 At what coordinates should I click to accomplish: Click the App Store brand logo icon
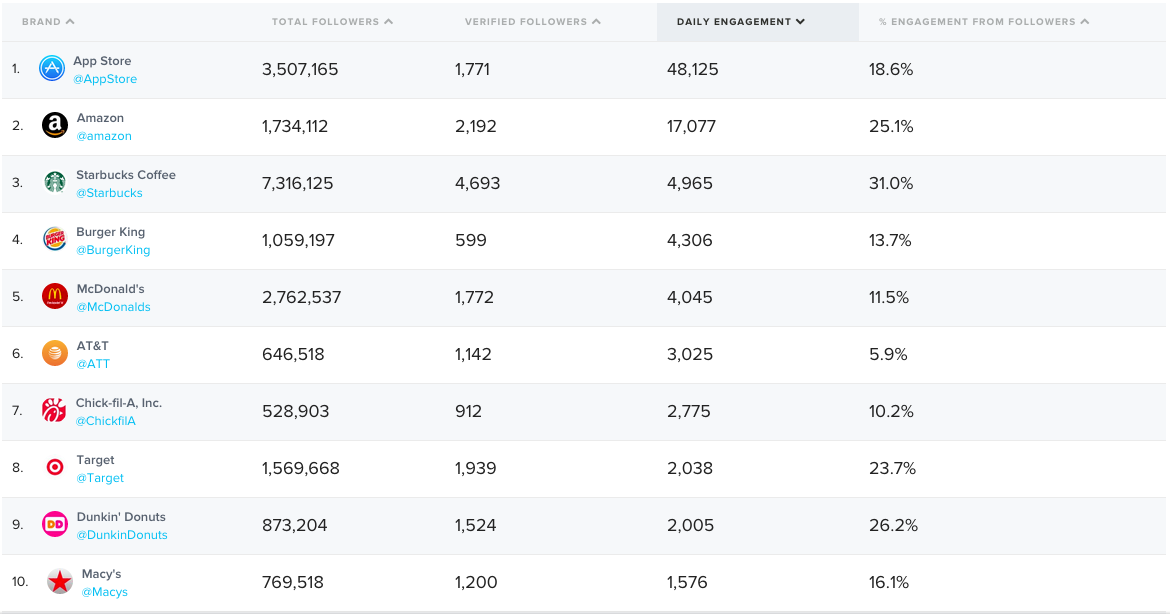(52, 69)
